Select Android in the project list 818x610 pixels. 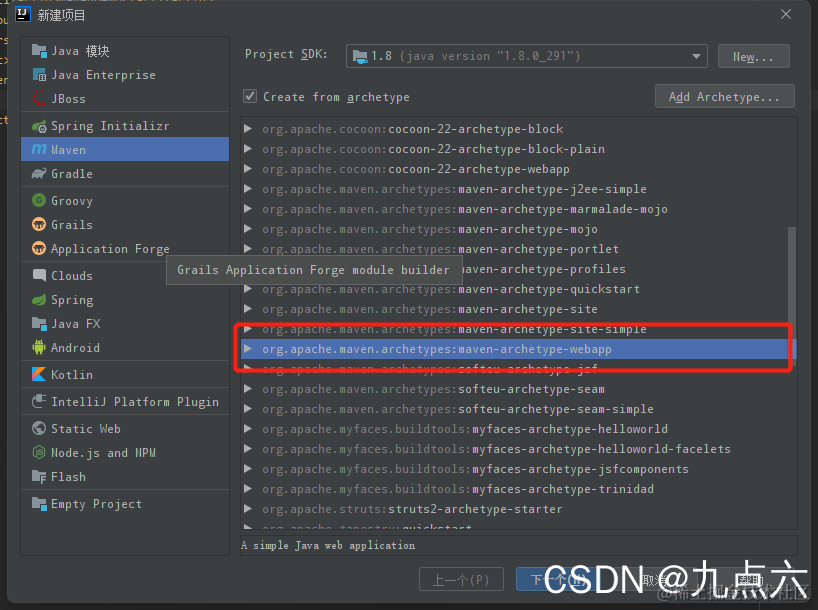[125, 348]
